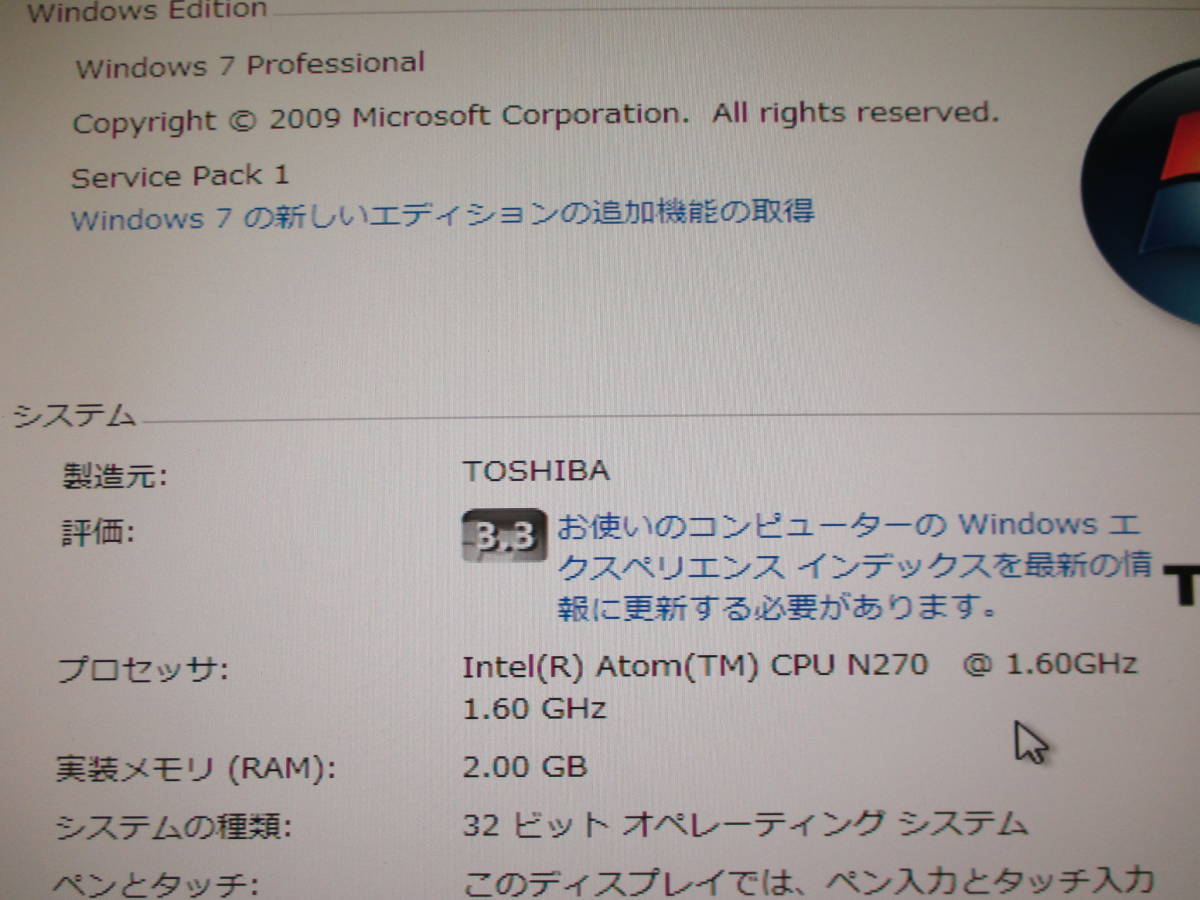Click the Microsoft Corporation copyright line

point(535,117)
